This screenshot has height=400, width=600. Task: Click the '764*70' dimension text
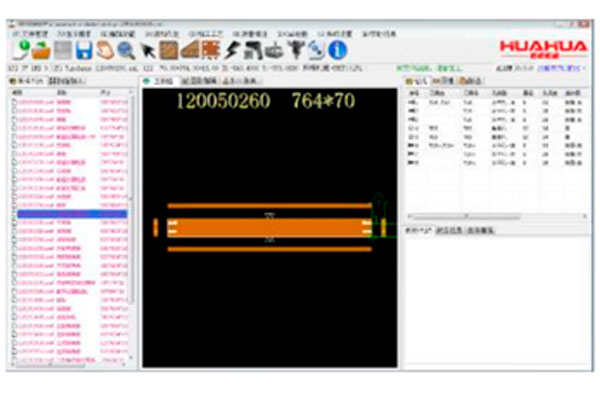point(323,101)
